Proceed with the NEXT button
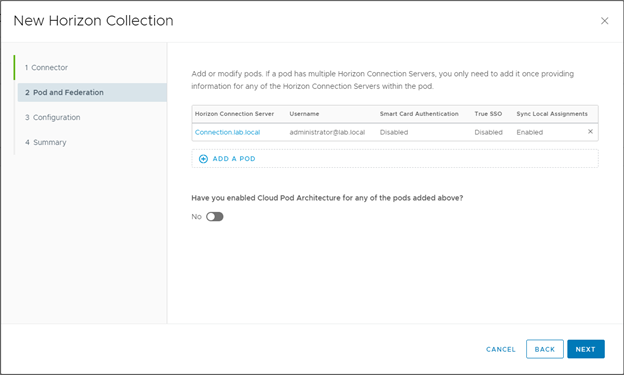624x375 pixels. 586,349
